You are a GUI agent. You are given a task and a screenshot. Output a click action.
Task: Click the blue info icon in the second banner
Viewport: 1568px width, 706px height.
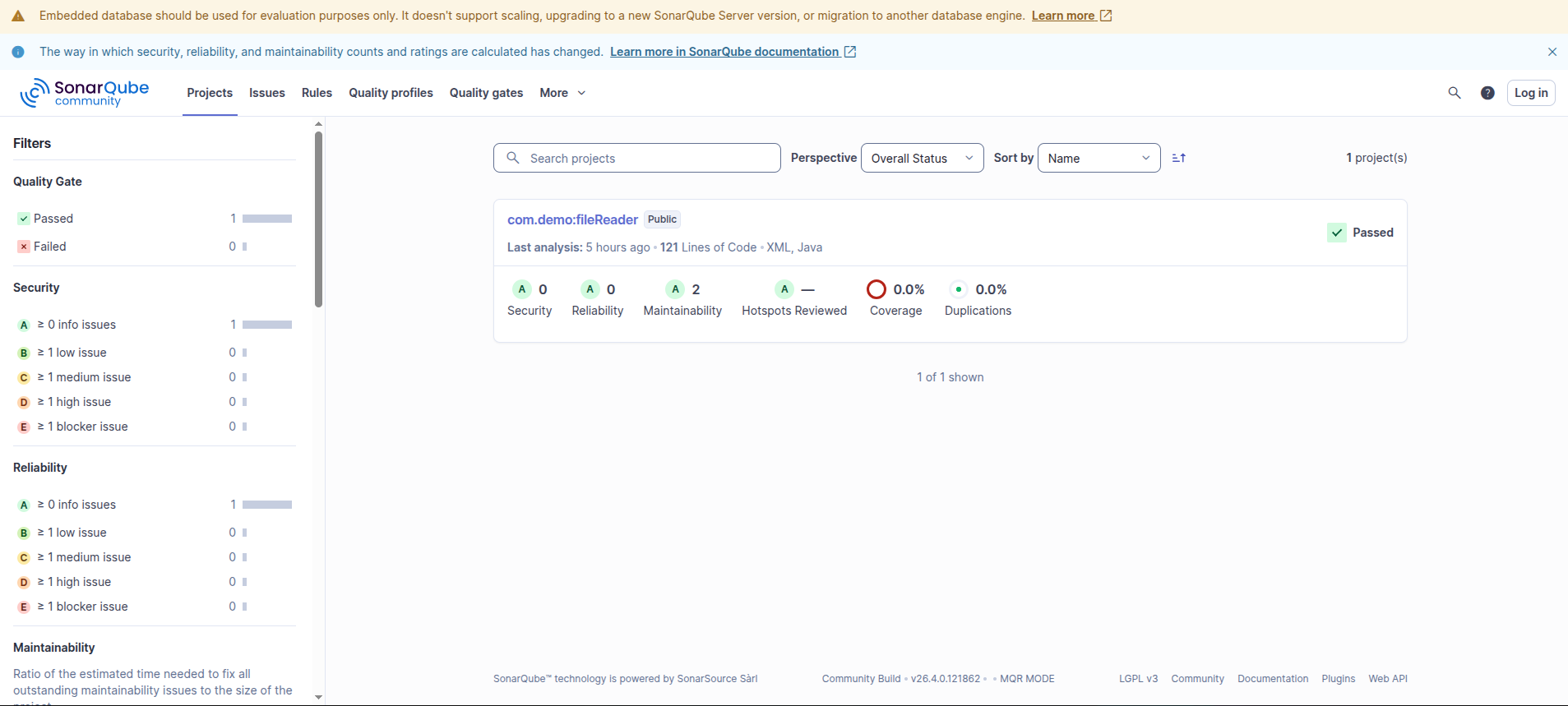click(18, 52)
